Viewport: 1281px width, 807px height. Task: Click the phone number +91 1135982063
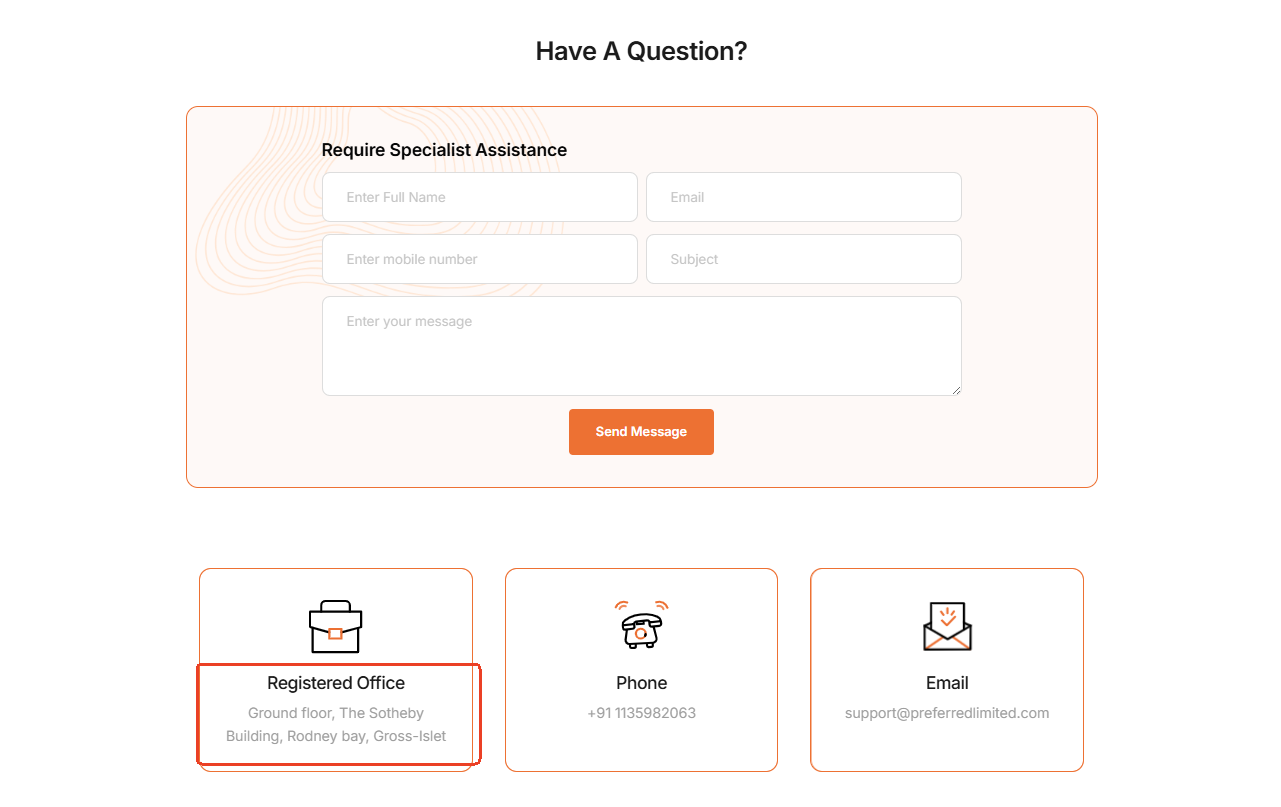[641, 713]
